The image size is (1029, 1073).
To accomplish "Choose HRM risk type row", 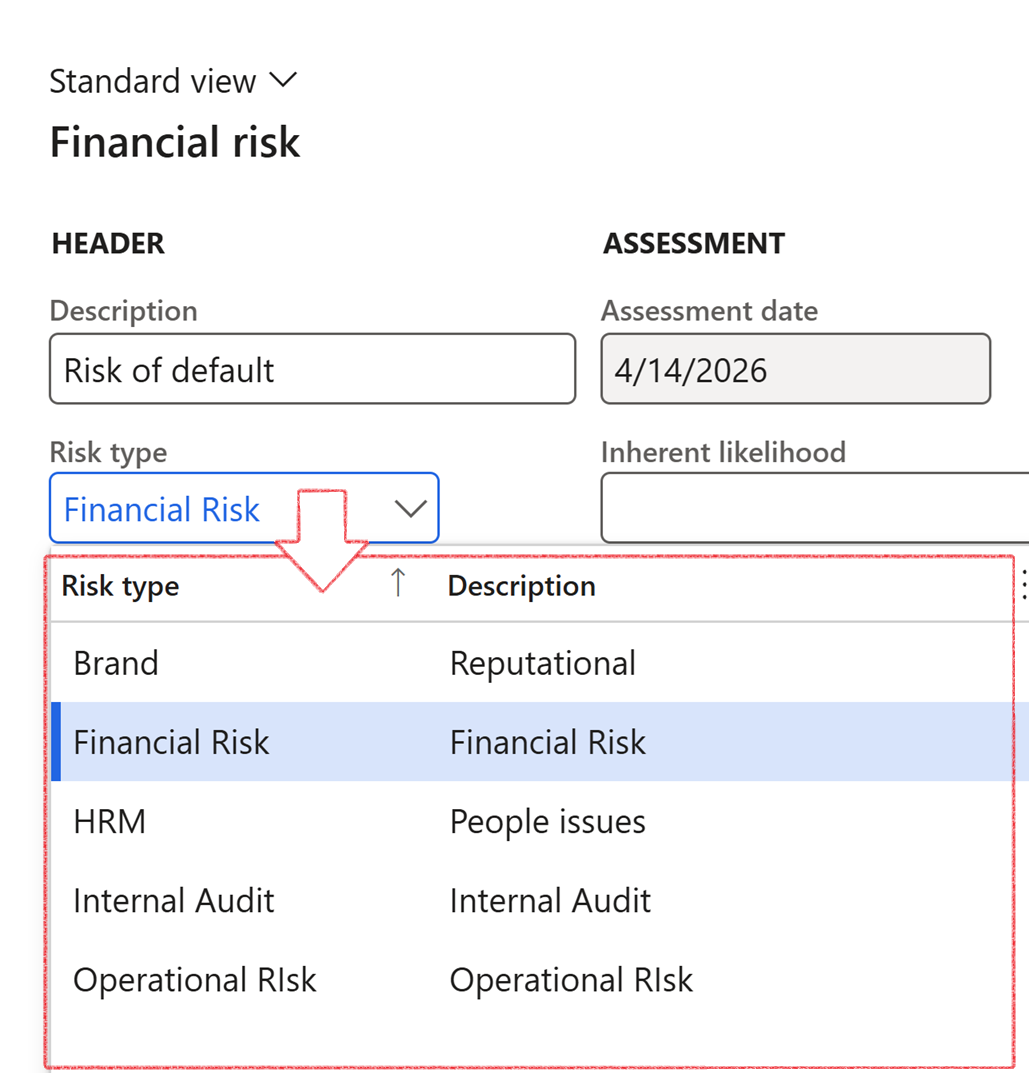I will 110,822.
